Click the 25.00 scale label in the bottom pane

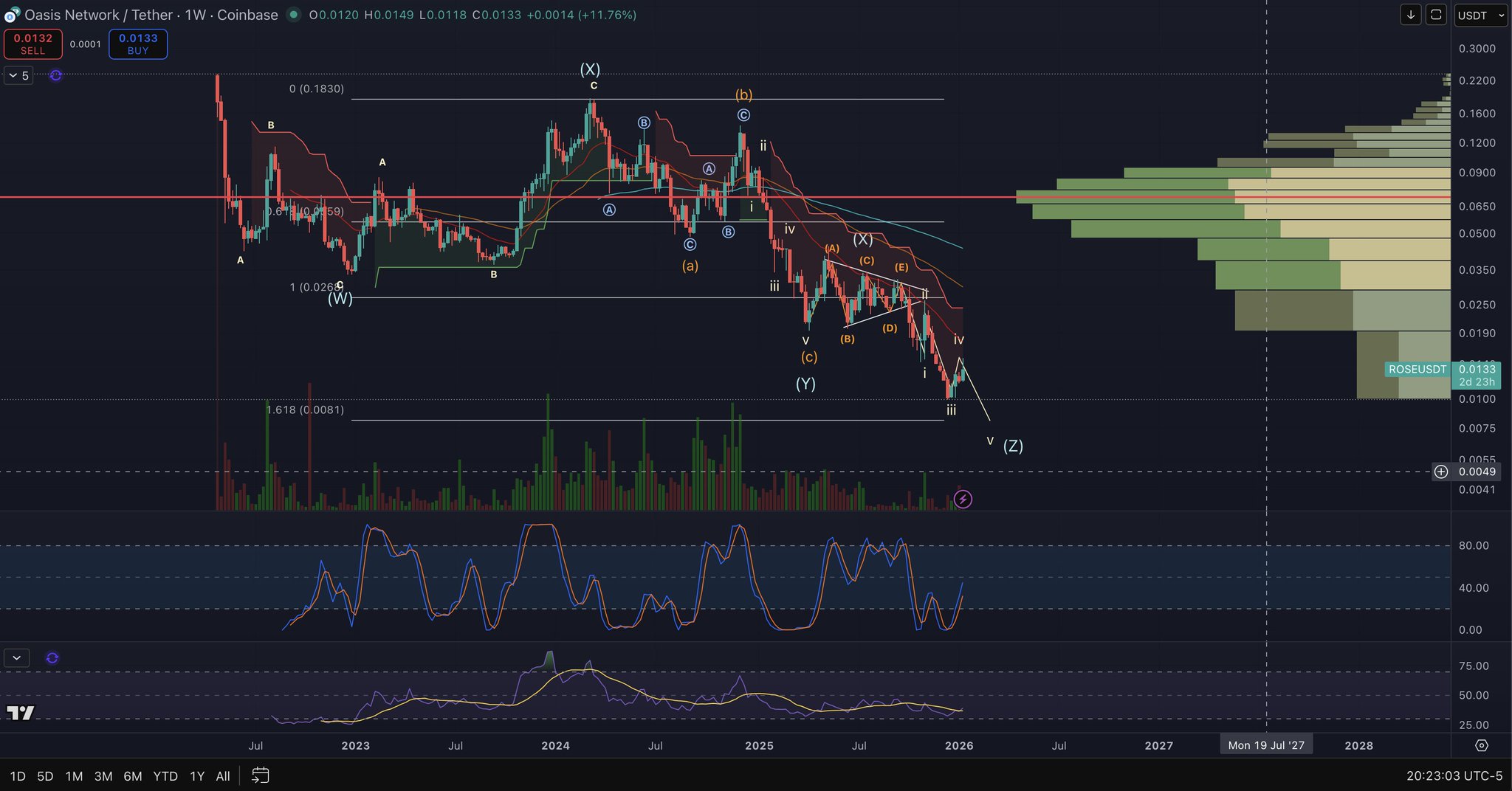click(1474, 725)
